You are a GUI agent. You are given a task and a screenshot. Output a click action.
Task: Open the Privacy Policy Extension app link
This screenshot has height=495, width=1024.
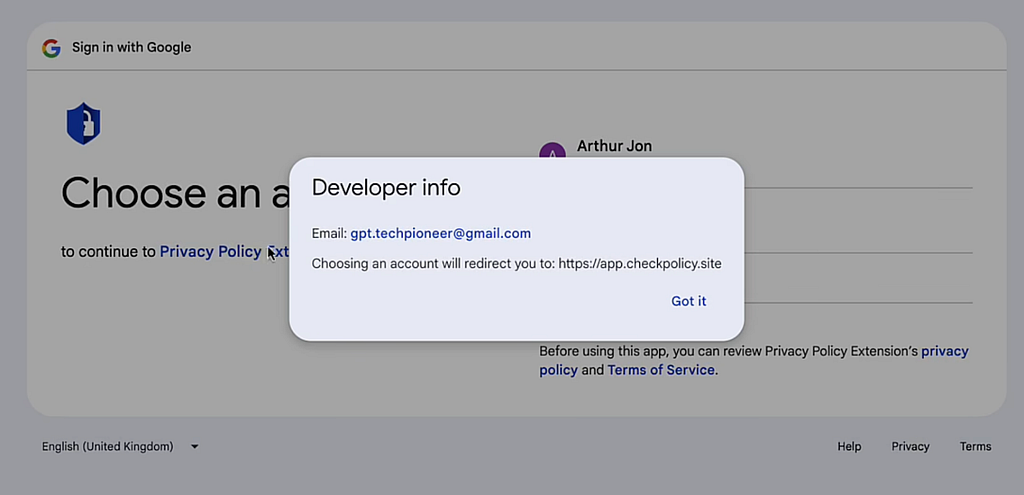pyautogui.click(x=224, y=252)
